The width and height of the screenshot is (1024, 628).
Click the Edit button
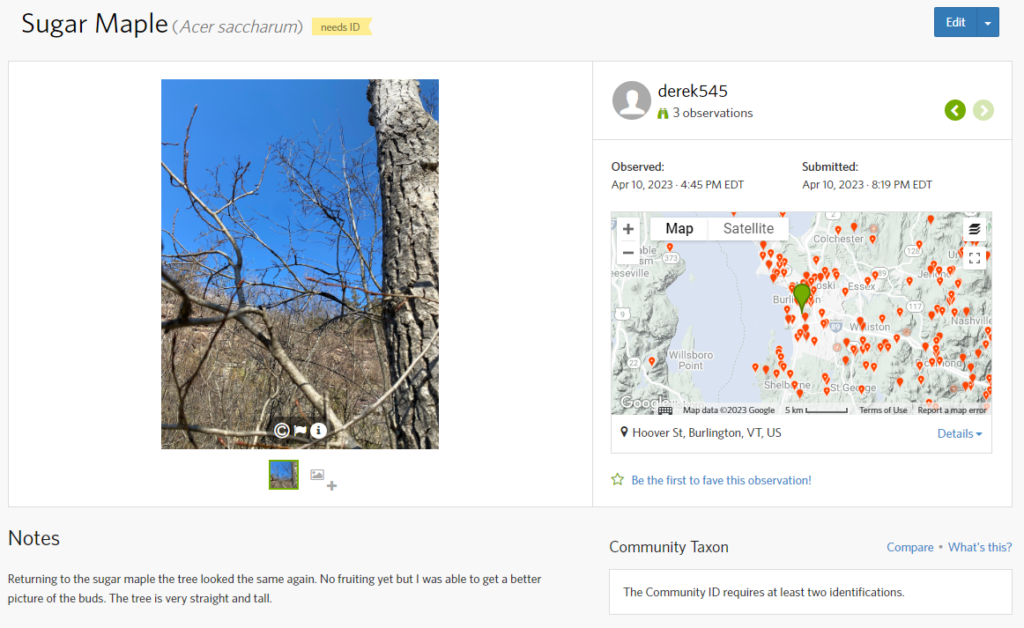click(x=955, y=23)
